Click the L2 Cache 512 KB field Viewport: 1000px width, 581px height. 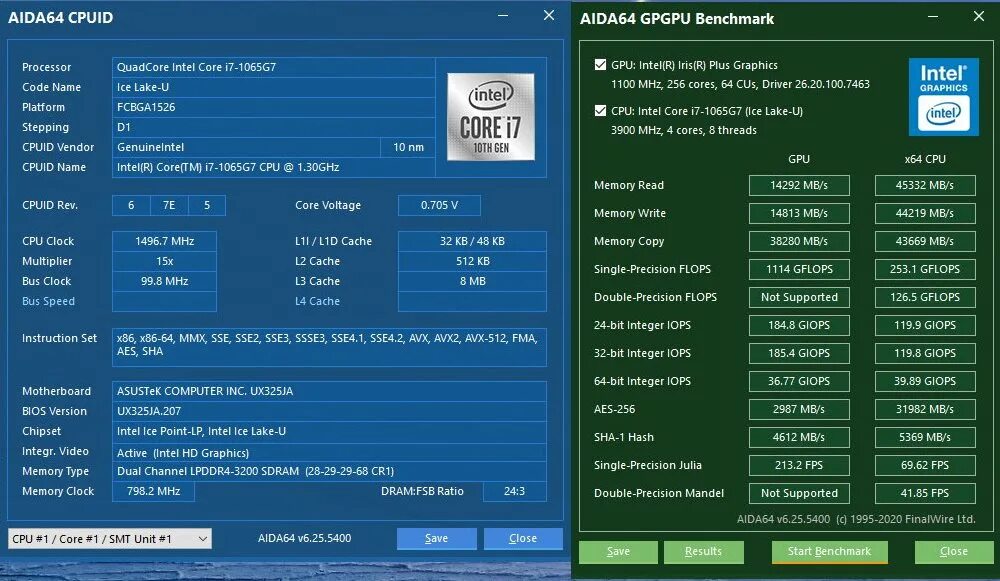472,261
